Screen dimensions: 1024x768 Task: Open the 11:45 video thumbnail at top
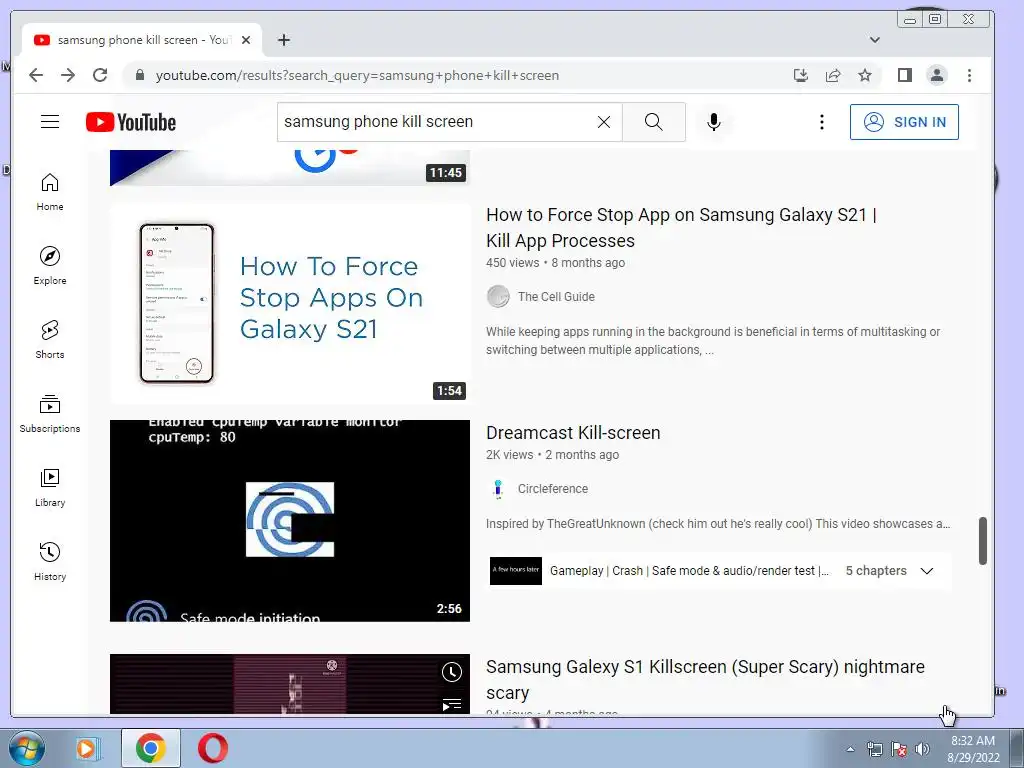point(290,168)
